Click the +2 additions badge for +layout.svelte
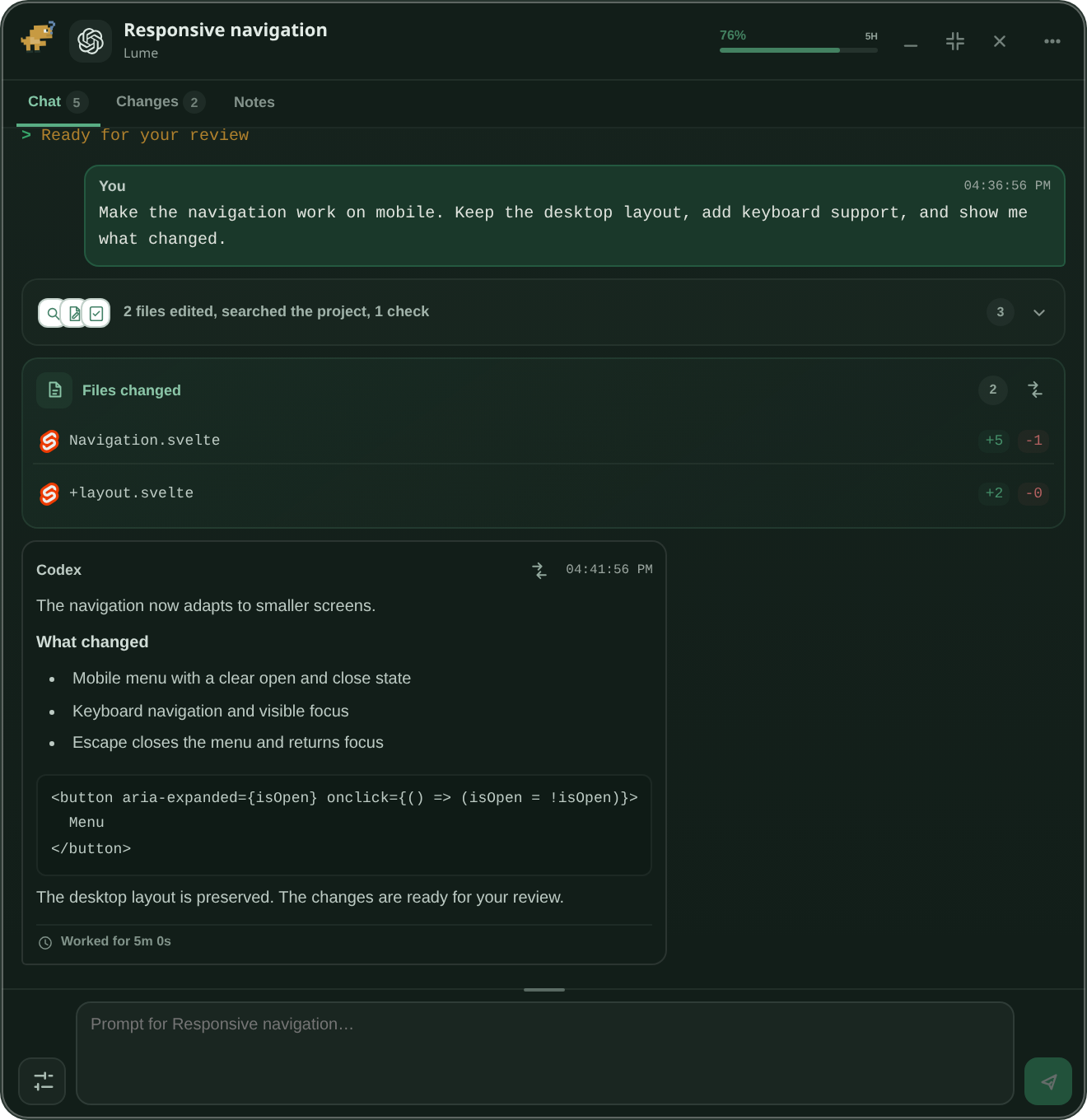Viewport: 1087px width, 1120px height. 995,493
